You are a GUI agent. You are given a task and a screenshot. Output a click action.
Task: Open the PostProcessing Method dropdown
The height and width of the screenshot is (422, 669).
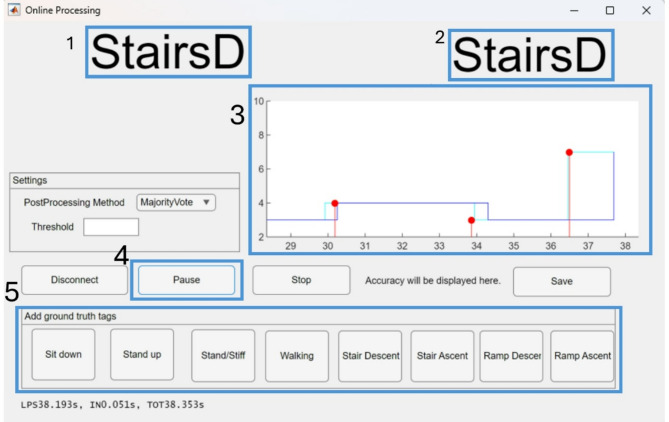tap(176, 202)
